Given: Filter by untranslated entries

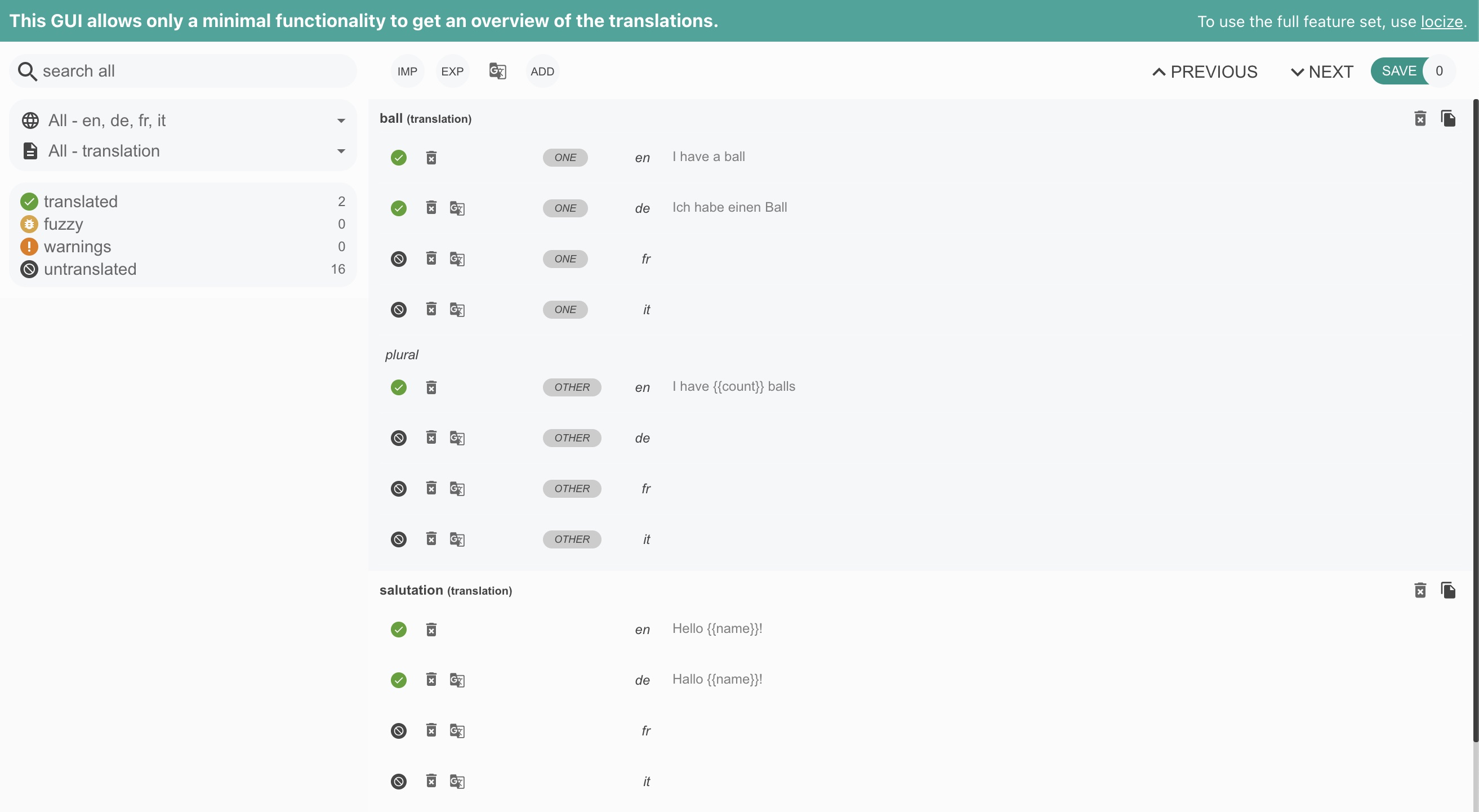Looking at the screenshot, I should tap(90, 269).
